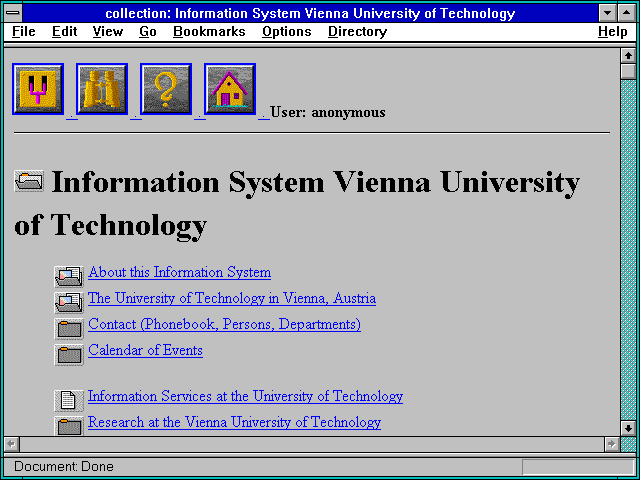The height and width of the screenshot is (480, 640).
Task: Open the binoculars search icon
Action: click(x=102, y=89)
